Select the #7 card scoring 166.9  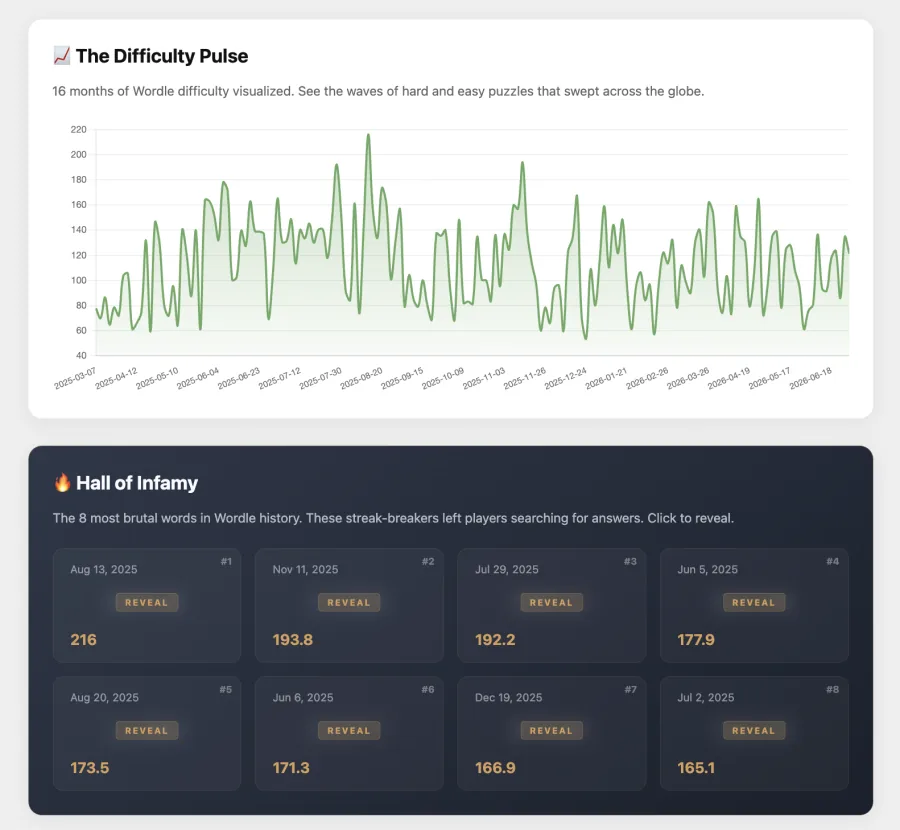[x=552, y=733]
